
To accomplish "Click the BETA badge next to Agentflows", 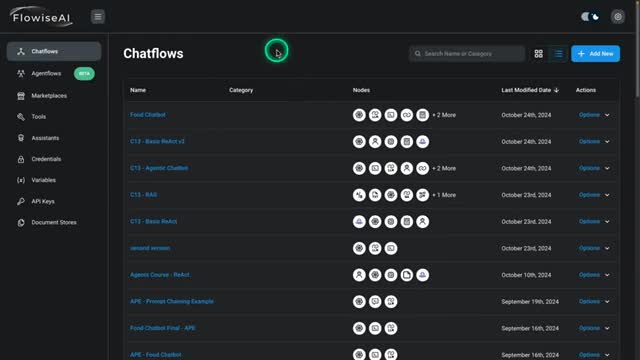I will [x=84, y=73].
